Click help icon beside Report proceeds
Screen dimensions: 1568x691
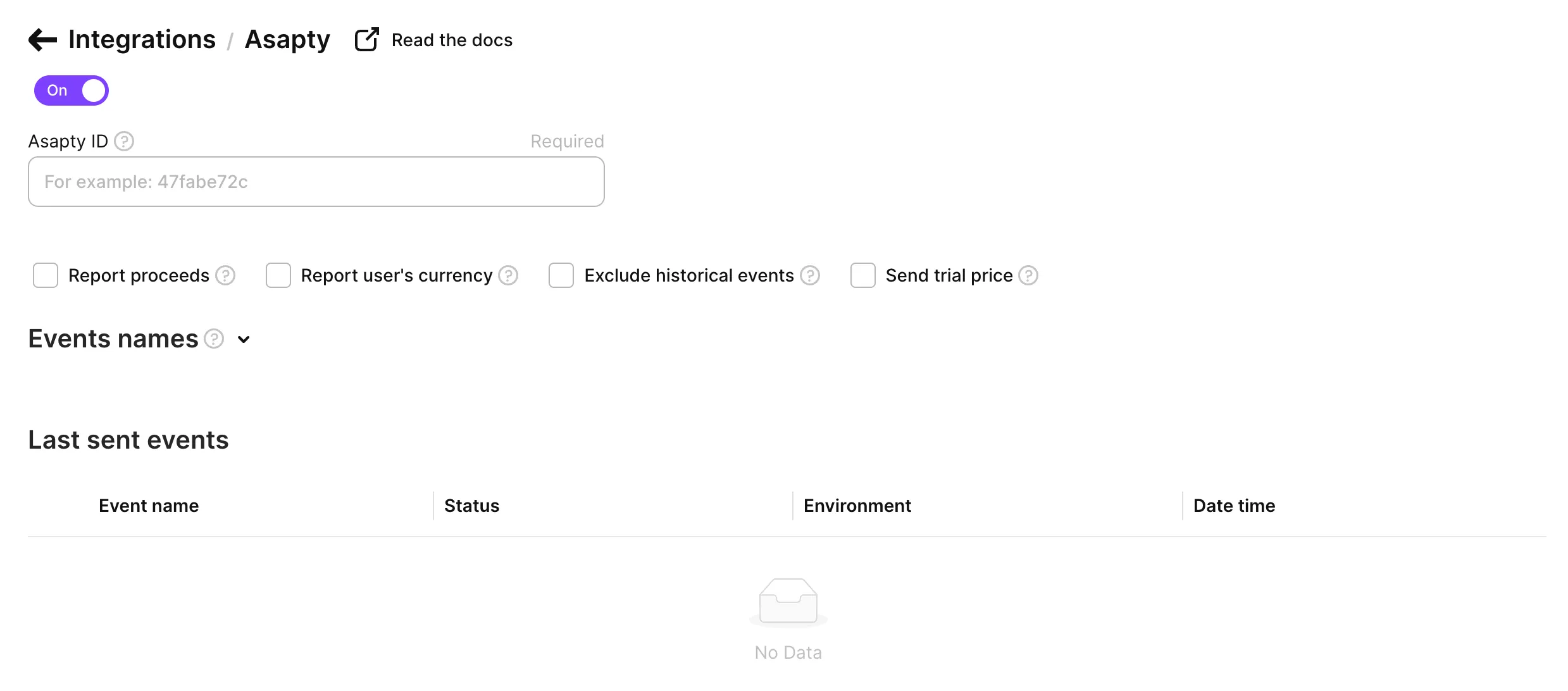(225, 276)
